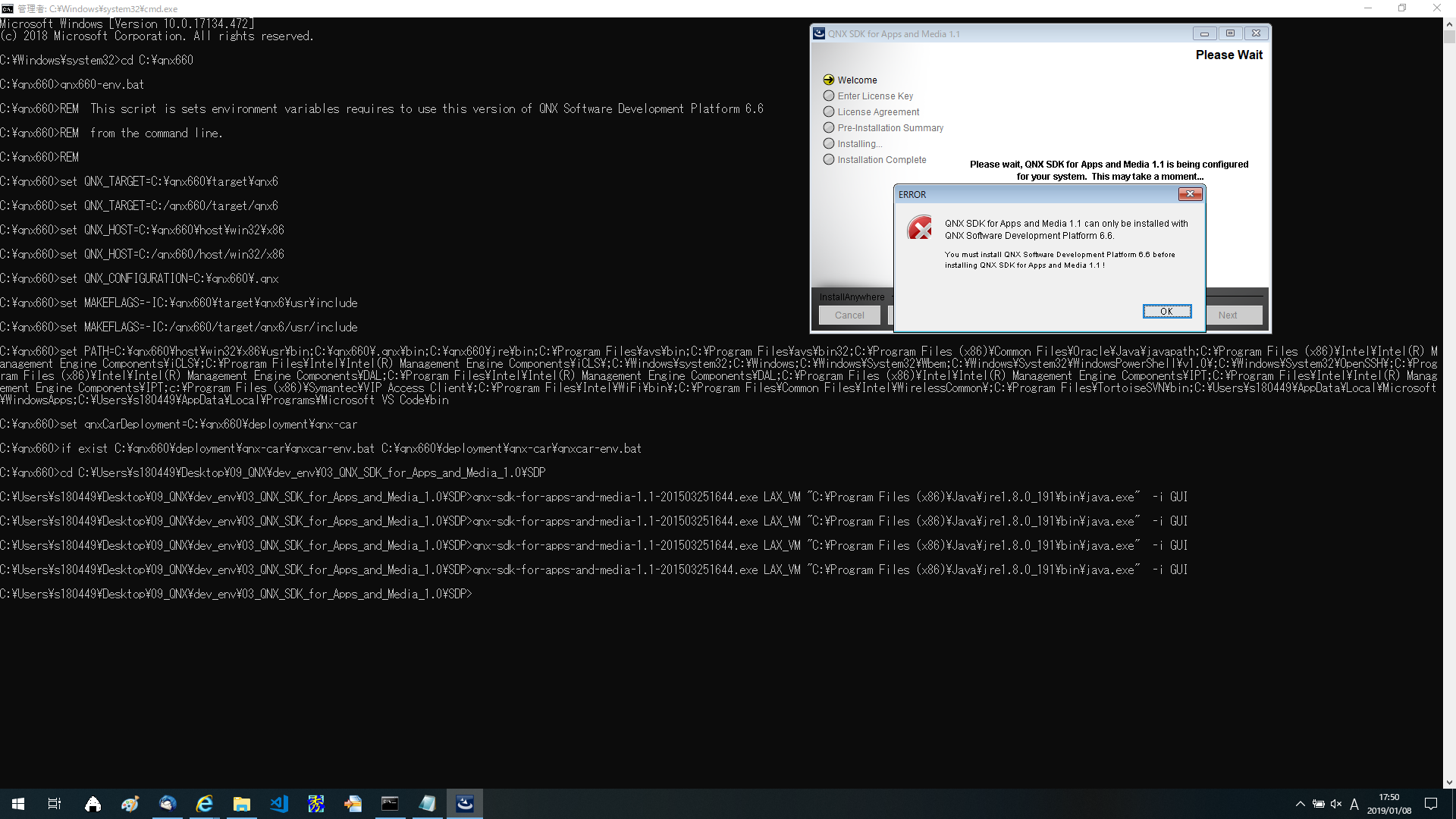The image size is (1456, 819).
Task: Expand hidden system tray icons
Action: click(x=1300, y=804)
